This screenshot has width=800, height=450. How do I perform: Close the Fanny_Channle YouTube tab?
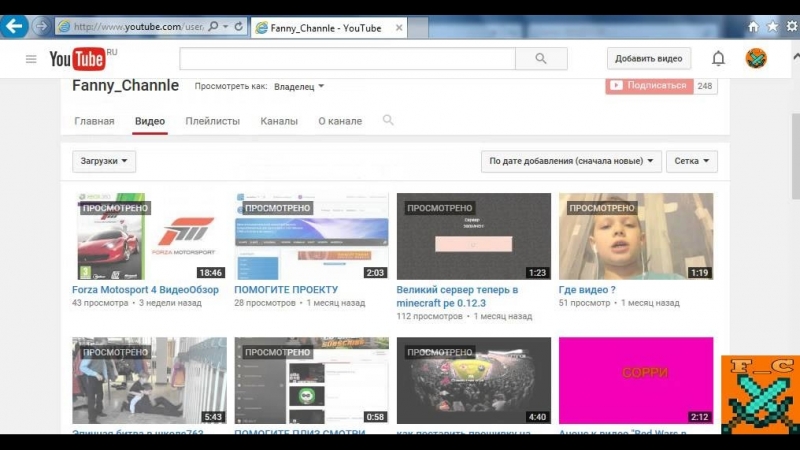(399, 28)
